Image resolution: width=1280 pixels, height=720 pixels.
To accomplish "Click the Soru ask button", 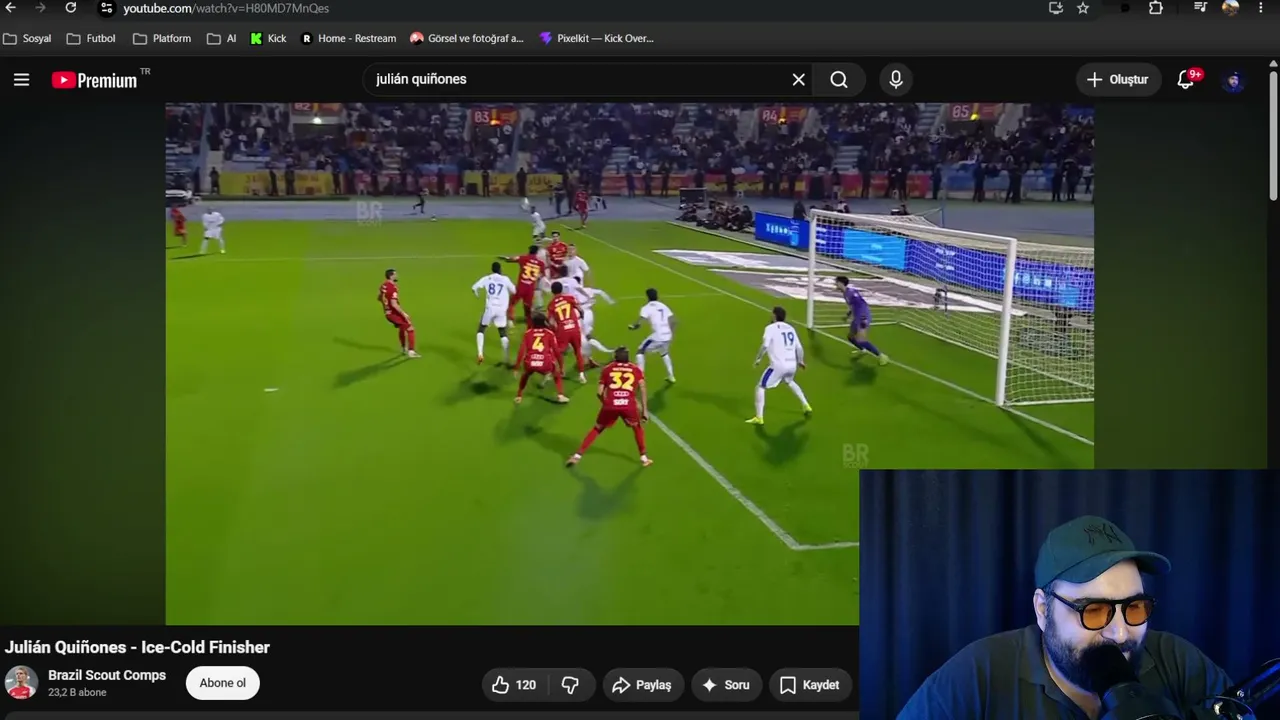I will 725,685.
